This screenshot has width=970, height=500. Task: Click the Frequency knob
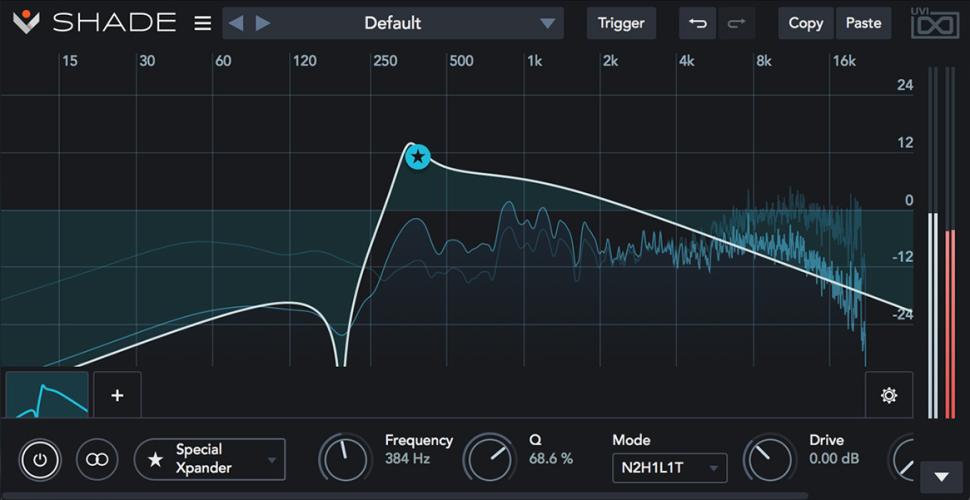click(x=345, y=460)
